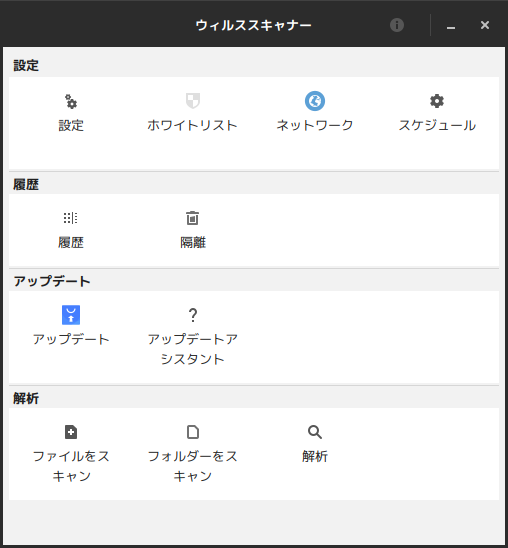Open the info icon in the title bar

pyautogui.click(x=397, y=25)
